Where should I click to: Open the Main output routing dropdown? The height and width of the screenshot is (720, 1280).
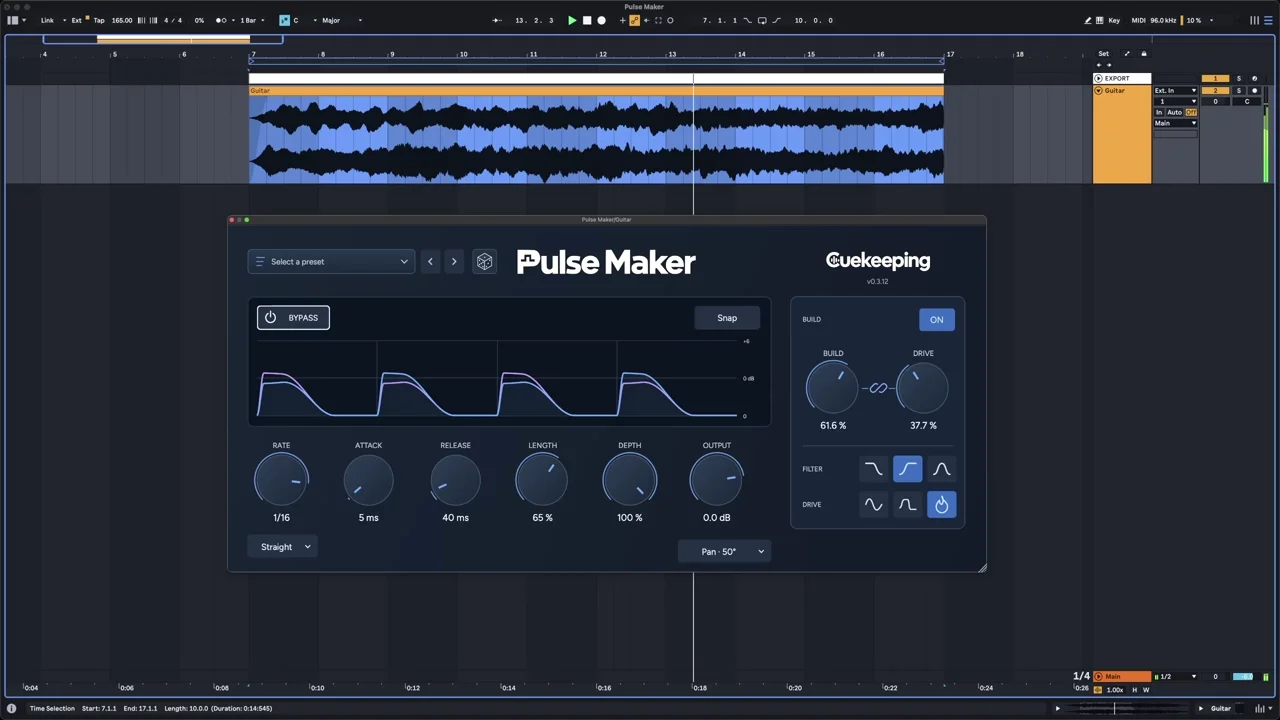coord(1175,123)
